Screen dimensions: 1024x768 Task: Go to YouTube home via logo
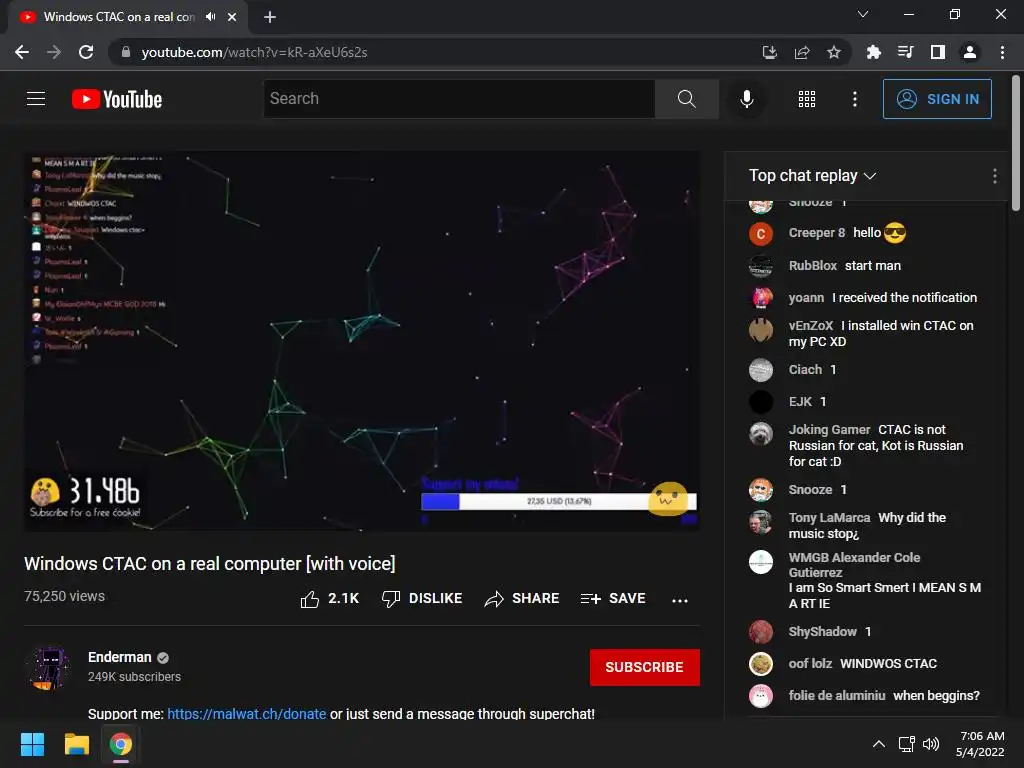tap(117, 99)
